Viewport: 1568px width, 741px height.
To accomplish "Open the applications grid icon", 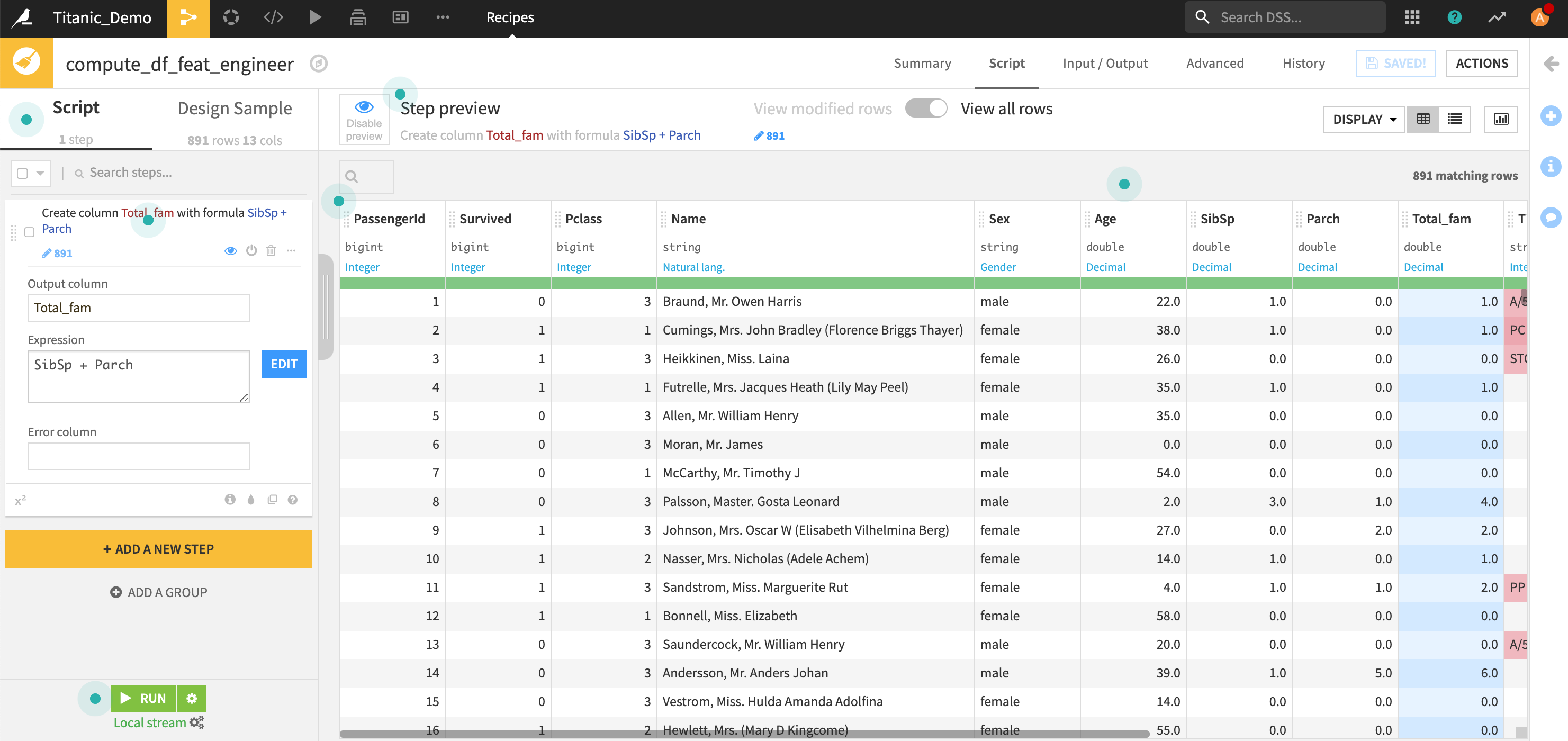I will 1411,17.
